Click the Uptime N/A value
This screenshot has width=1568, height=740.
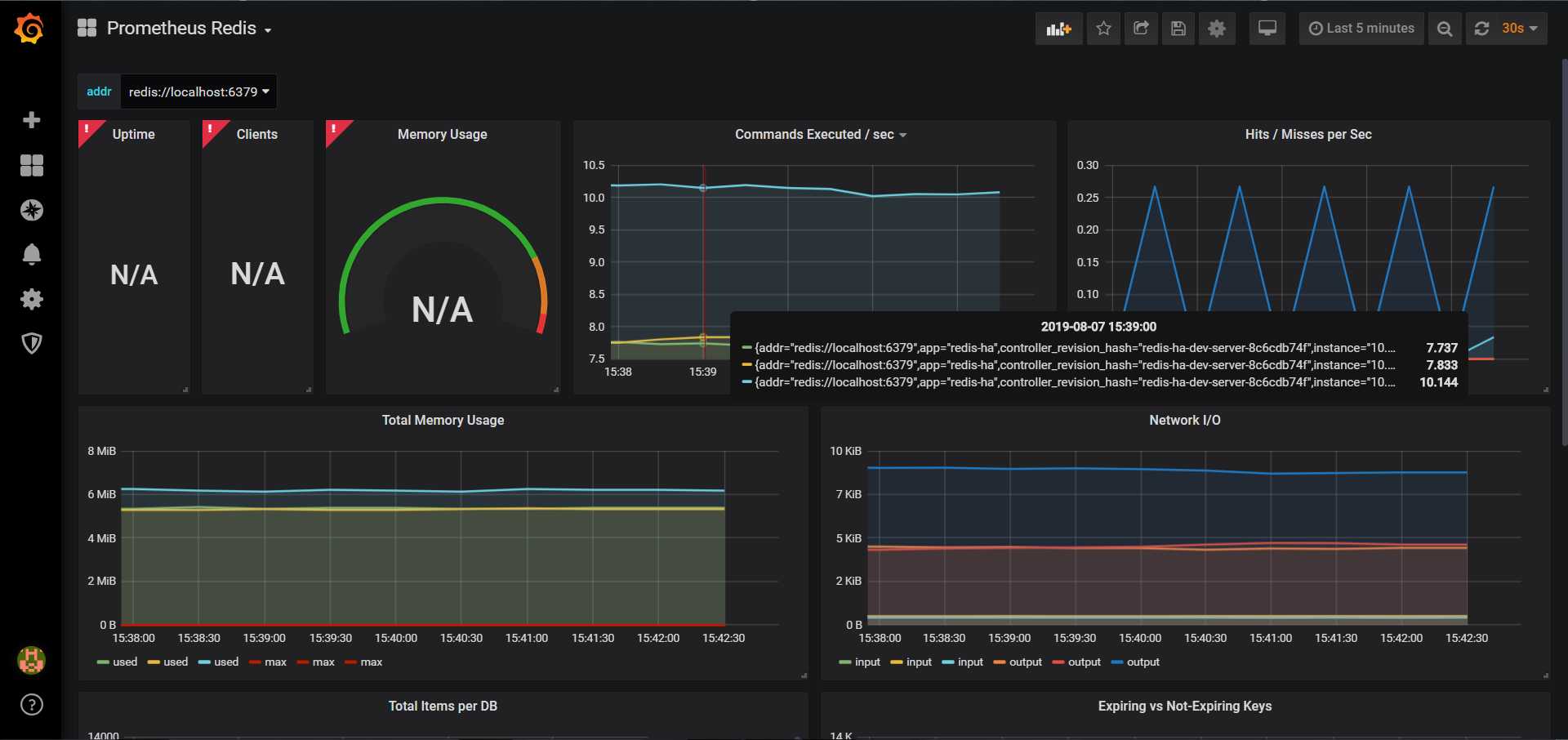(x=134, y=274)
